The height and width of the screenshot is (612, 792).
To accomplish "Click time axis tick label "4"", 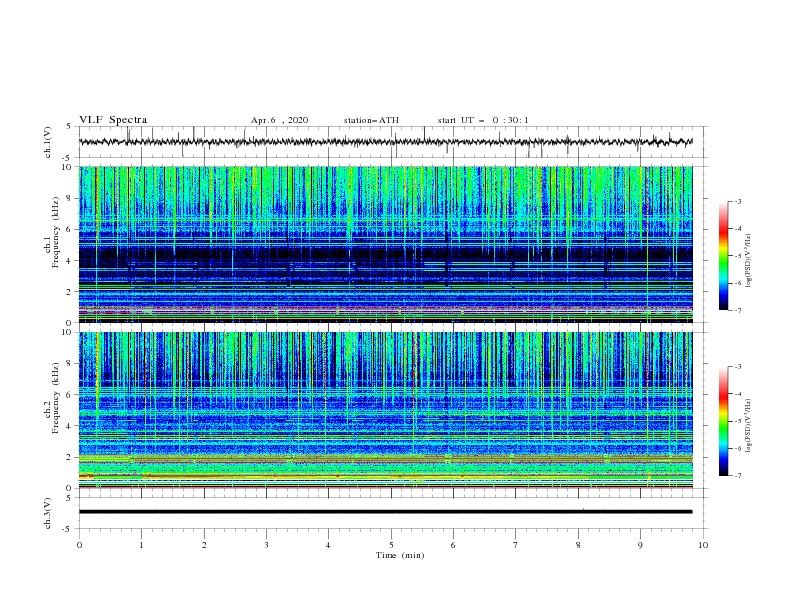I will click(x=328, y=545).
